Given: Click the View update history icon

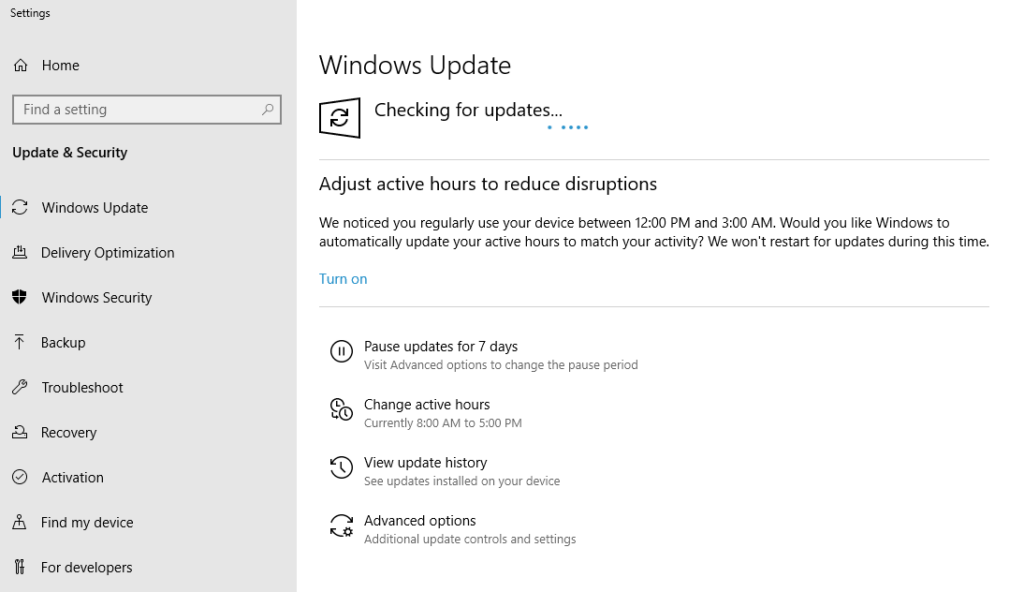Looking at the screenshot, I should [x=341, y=468].
